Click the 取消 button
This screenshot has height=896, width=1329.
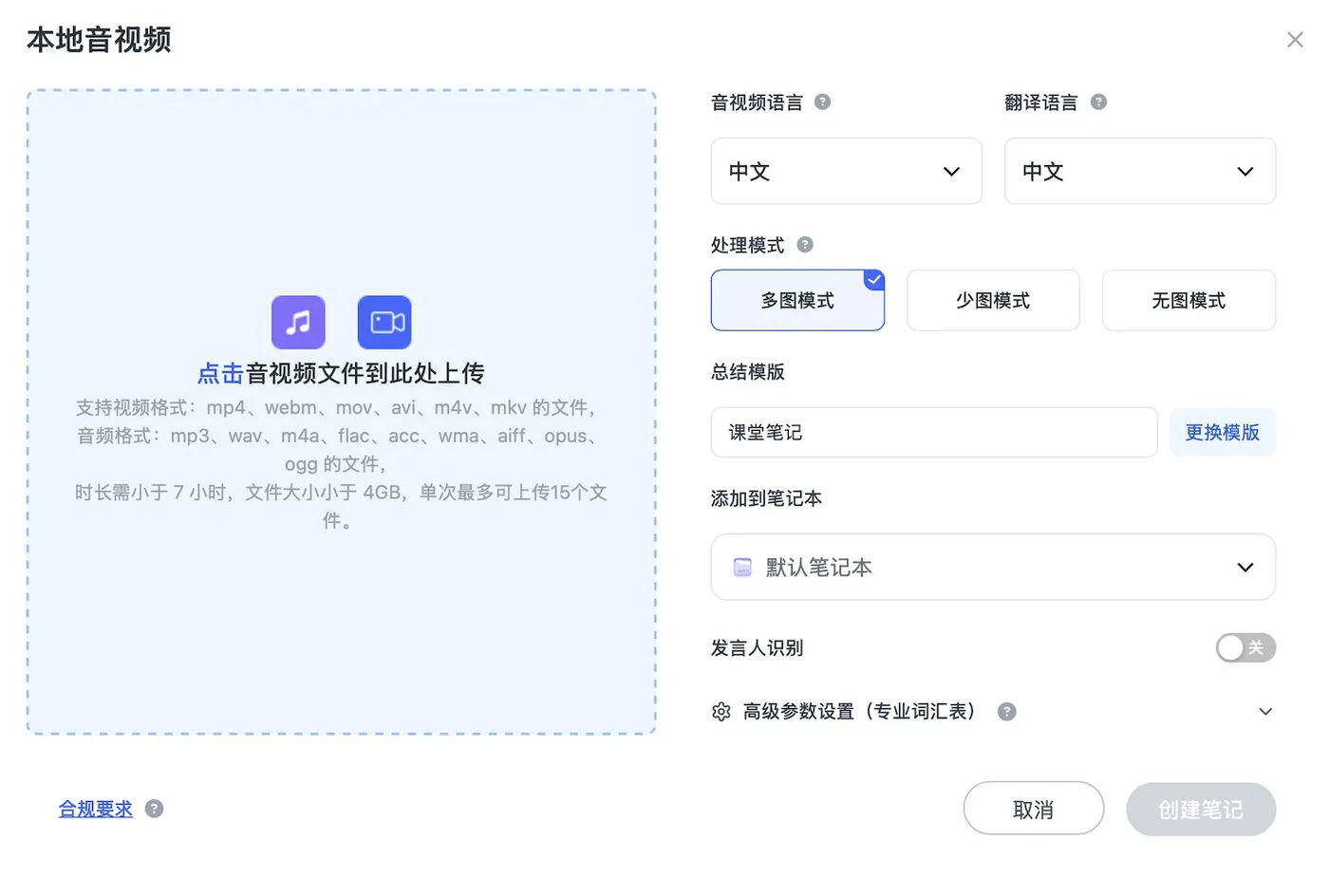tap(1034, 809)
